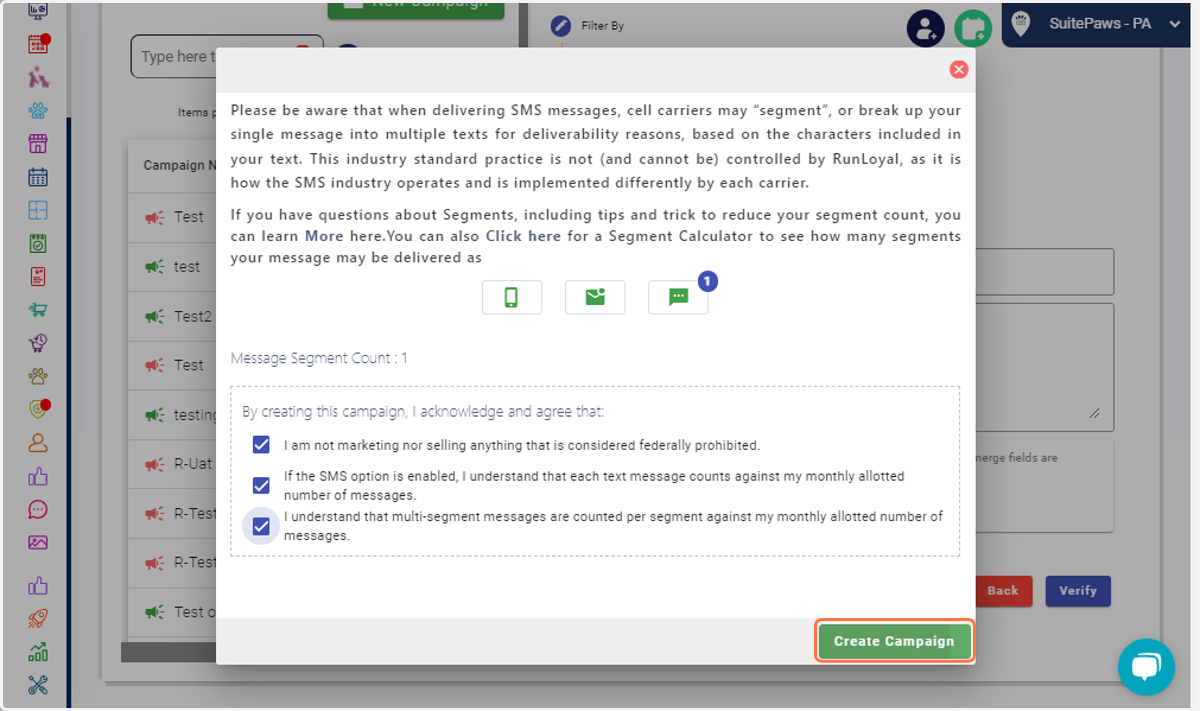
Task: Click the horizontal scrollbar under campaign list
Action: tap(168, 652)
